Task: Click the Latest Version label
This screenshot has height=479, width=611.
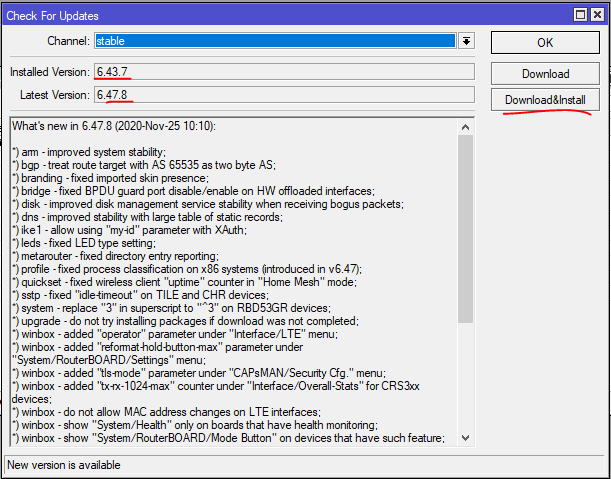Action: 55,95
